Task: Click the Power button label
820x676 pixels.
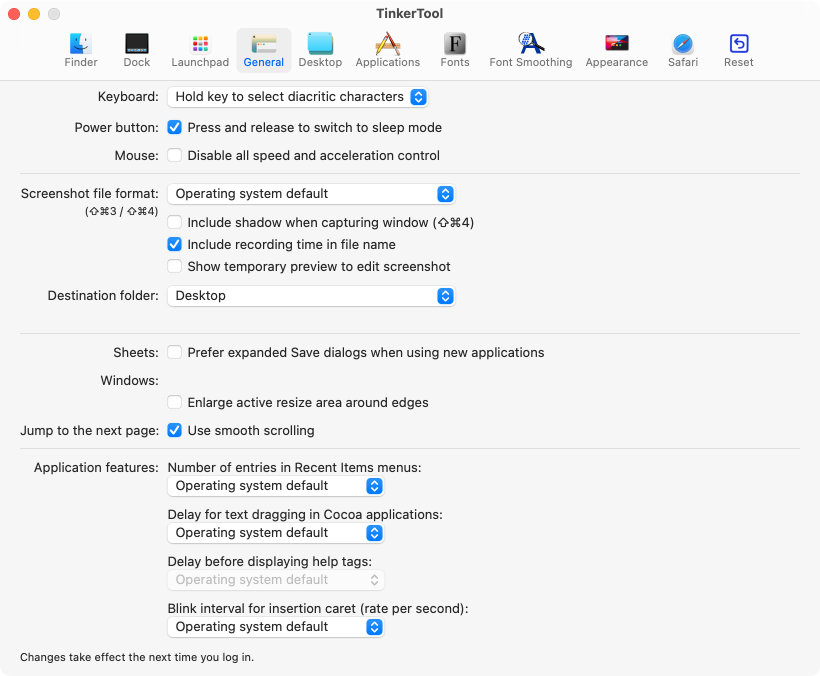Action: (117, 128)
